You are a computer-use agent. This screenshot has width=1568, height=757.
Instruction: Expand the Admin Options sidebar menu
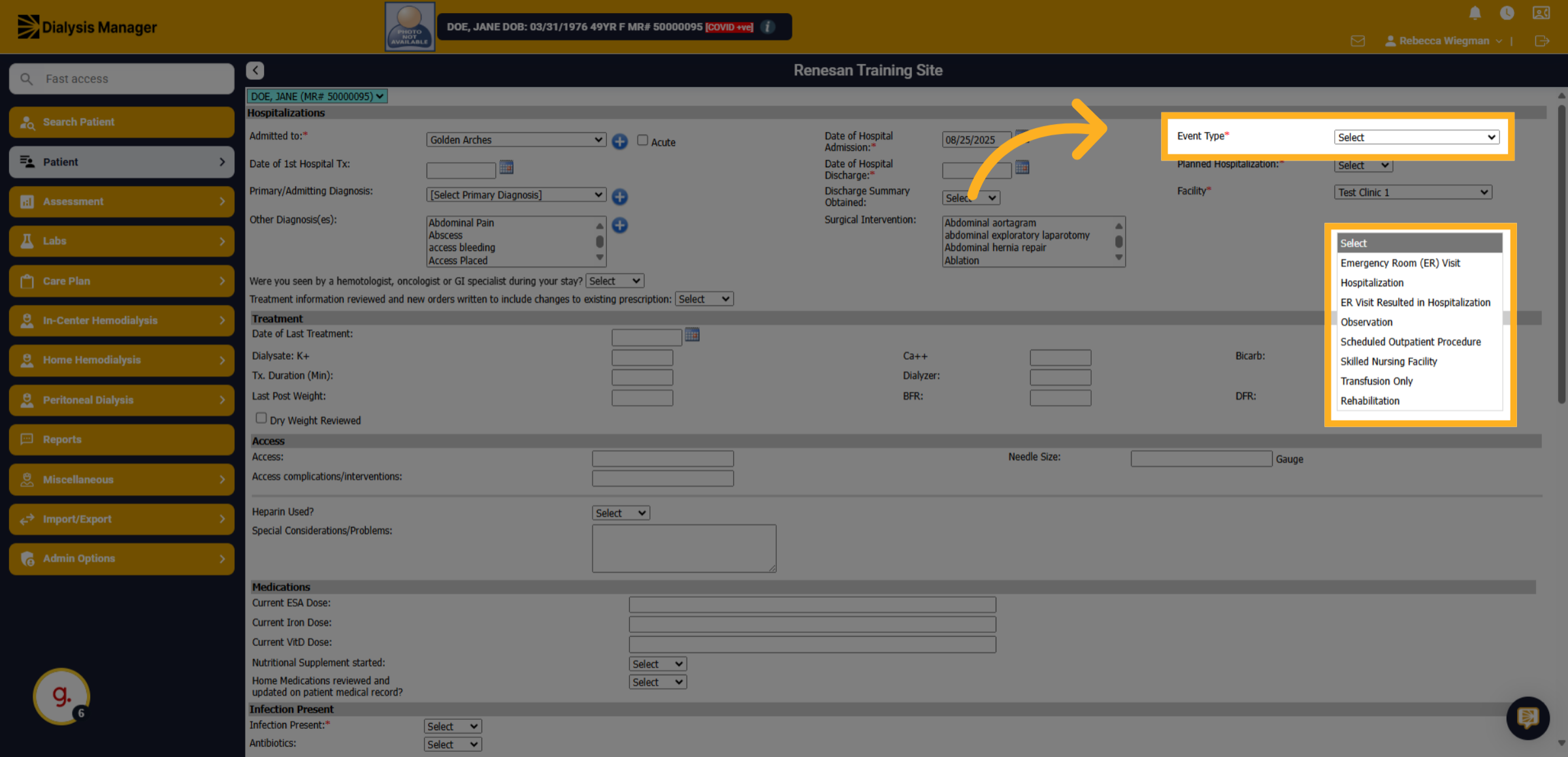pyautogui.click(x=122, y=558)
